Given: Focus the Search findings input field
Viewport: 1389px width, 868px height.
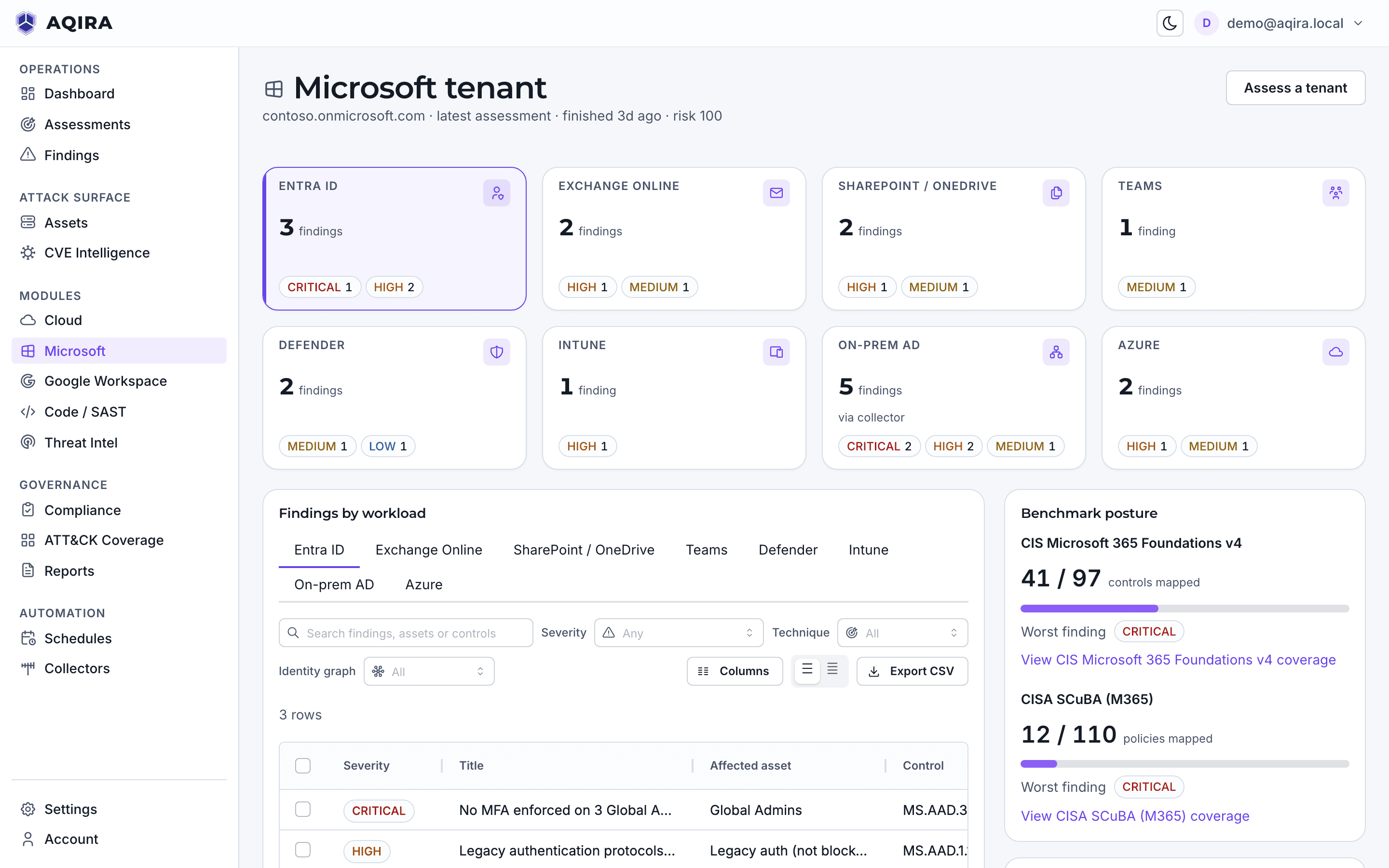Looking at the screenshot, I should point(406,633).
